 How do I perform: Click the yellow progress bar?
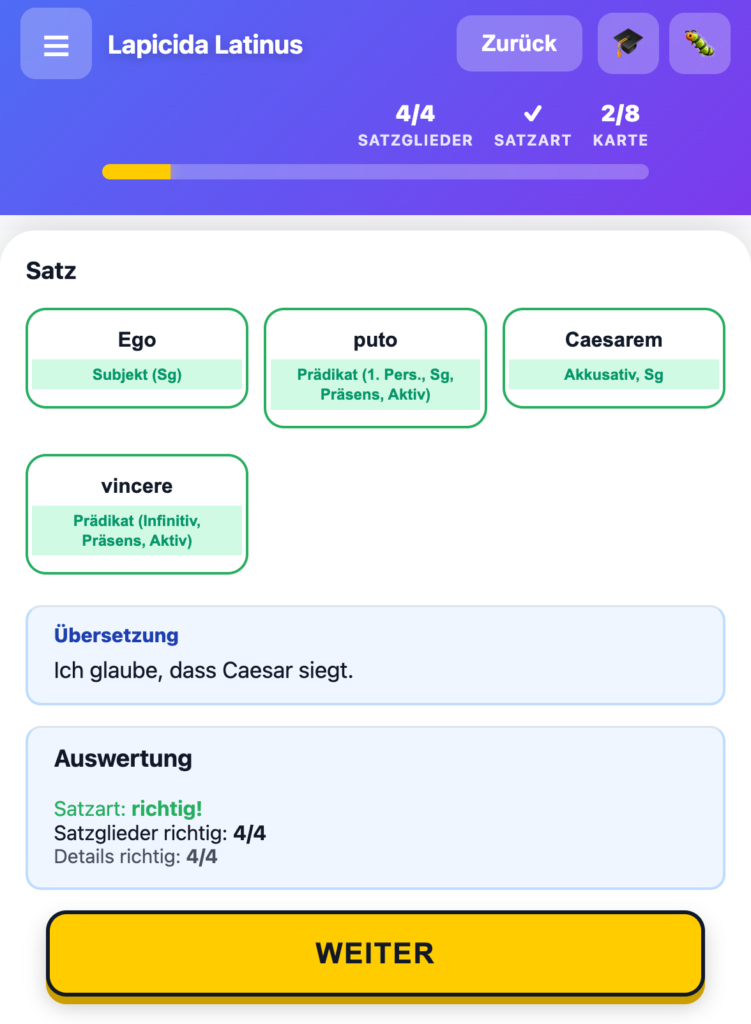click(x=135, y=172)
